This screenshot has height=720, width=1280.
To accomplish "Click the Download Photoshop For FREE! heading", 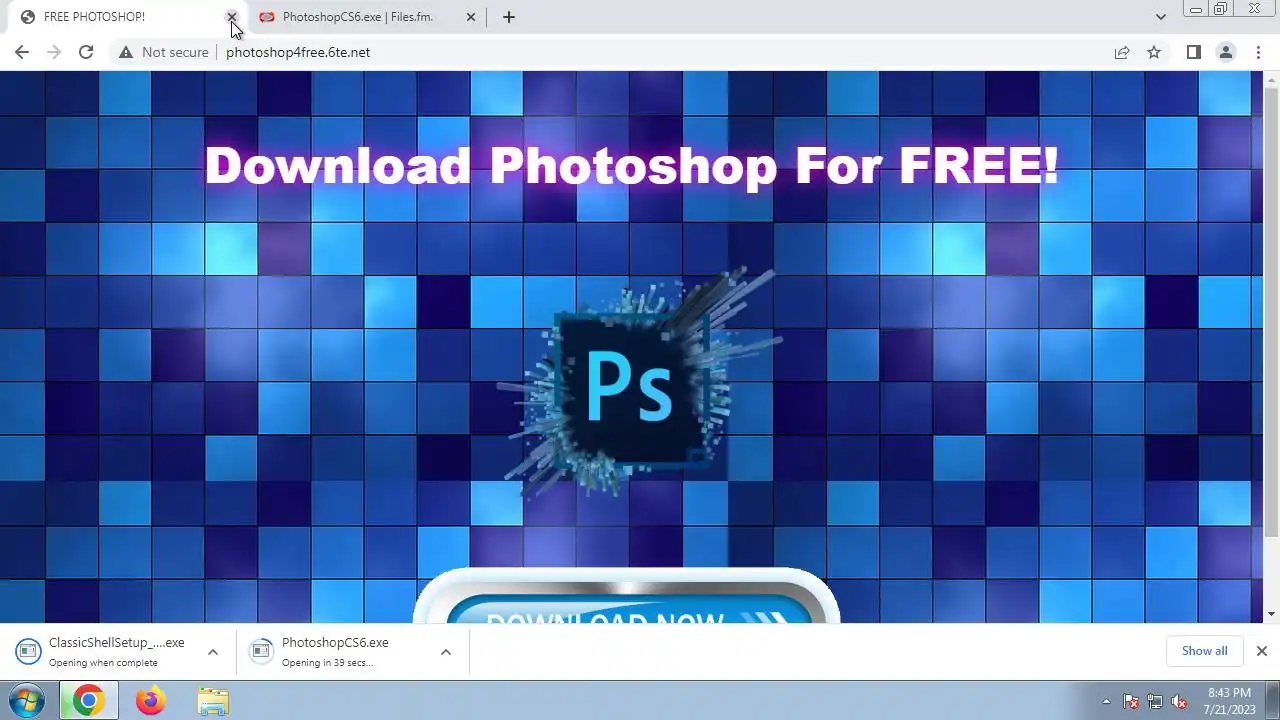I will click(632, 165).
